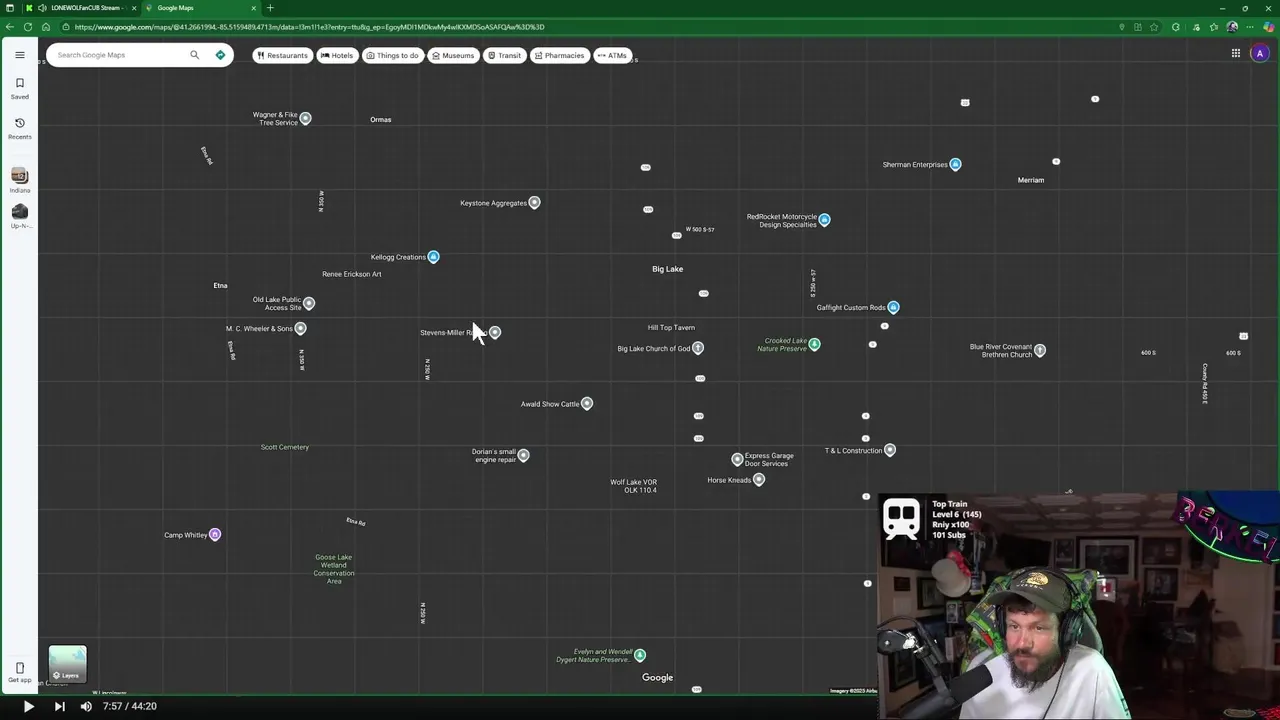Viewport: 1280px width, 720px height.
Task: Open the Layers map type switcher
Action: click(x=68, y=665)
